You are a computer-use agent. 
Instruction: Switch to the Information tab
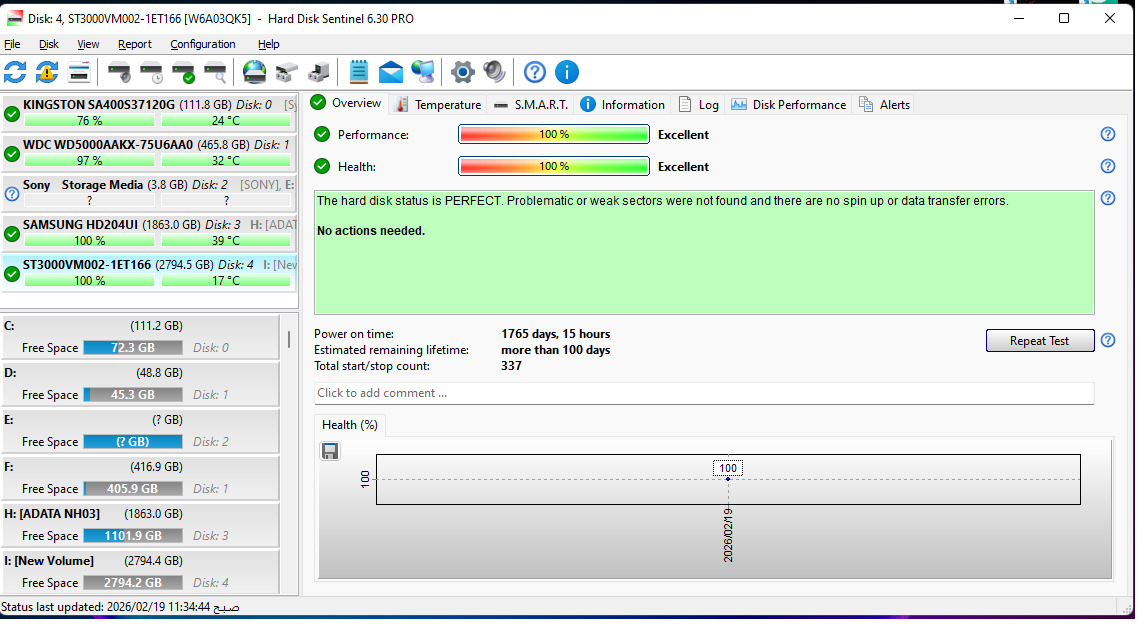pos(623,105)
